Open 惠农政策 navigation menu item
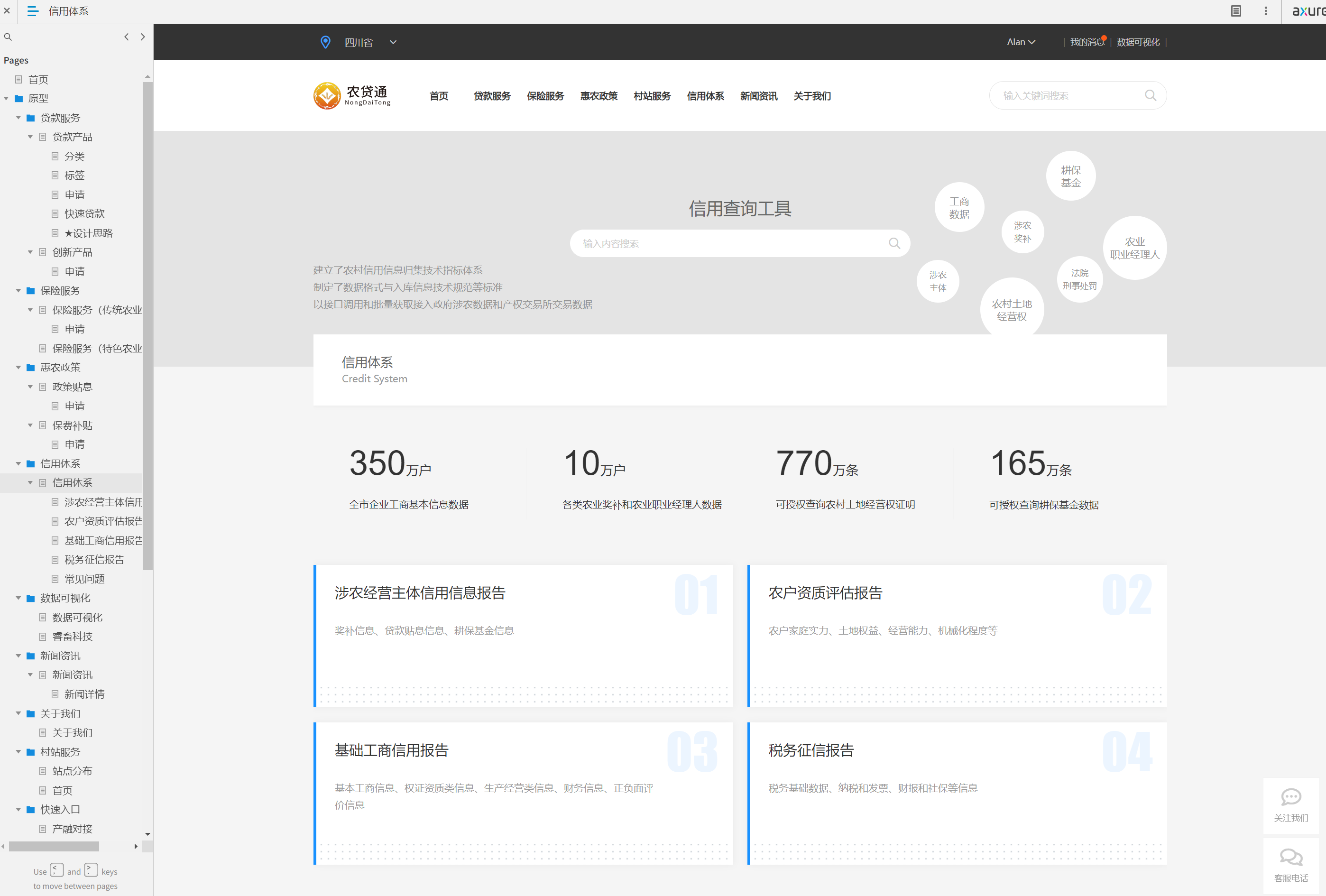1326x896 pixels. [x=599, y=96]
